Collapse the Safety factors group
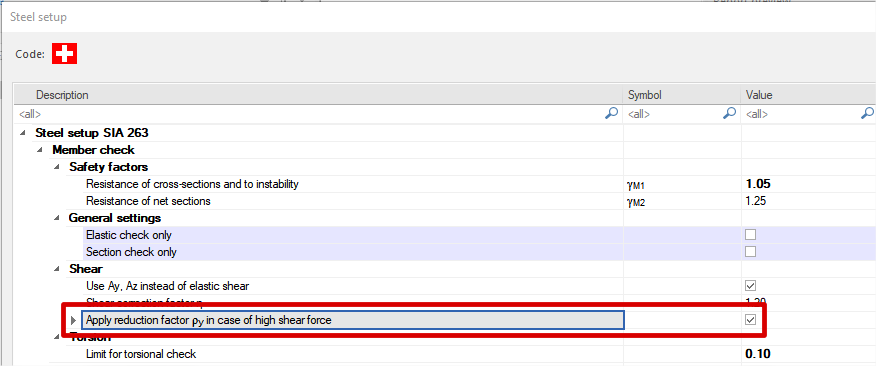This screenshot has height=366, width=876. pyautogui.click(x=56, y=167)
